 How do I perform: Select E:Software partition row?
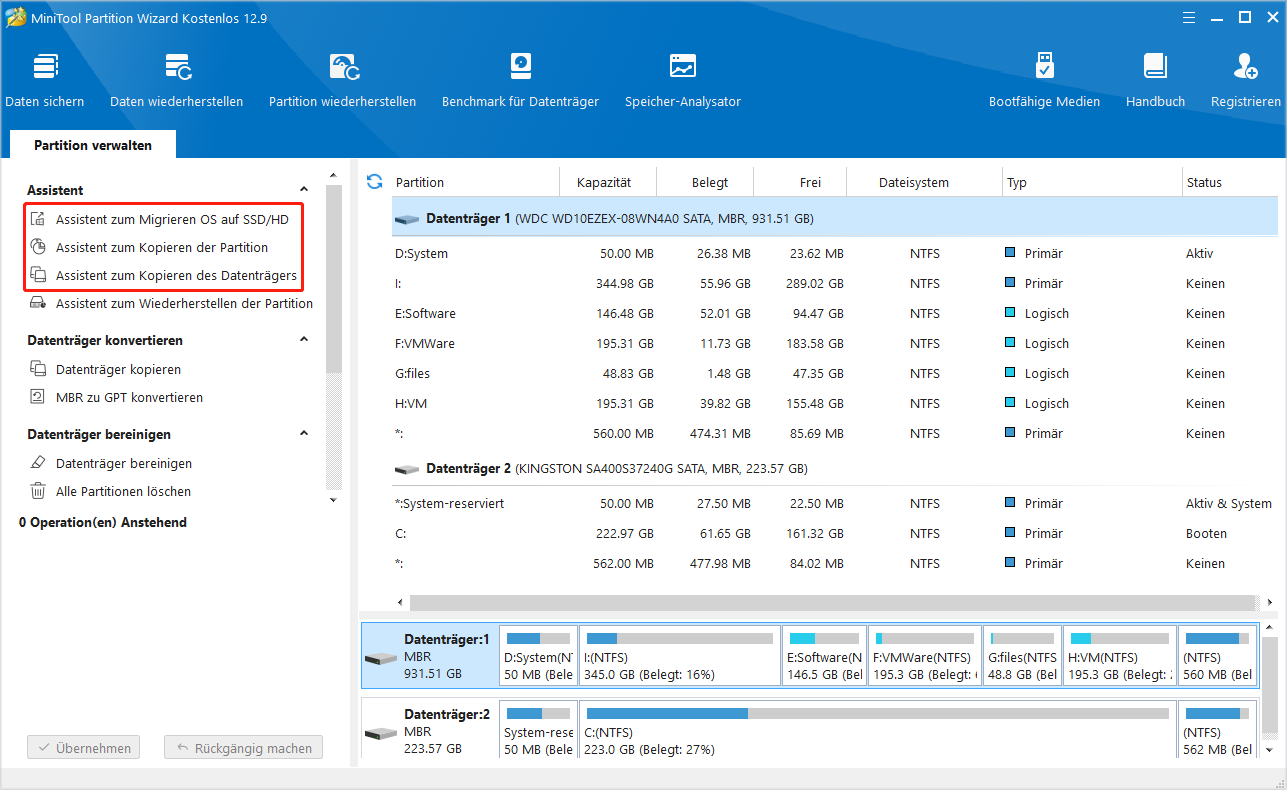click(834, 313)
